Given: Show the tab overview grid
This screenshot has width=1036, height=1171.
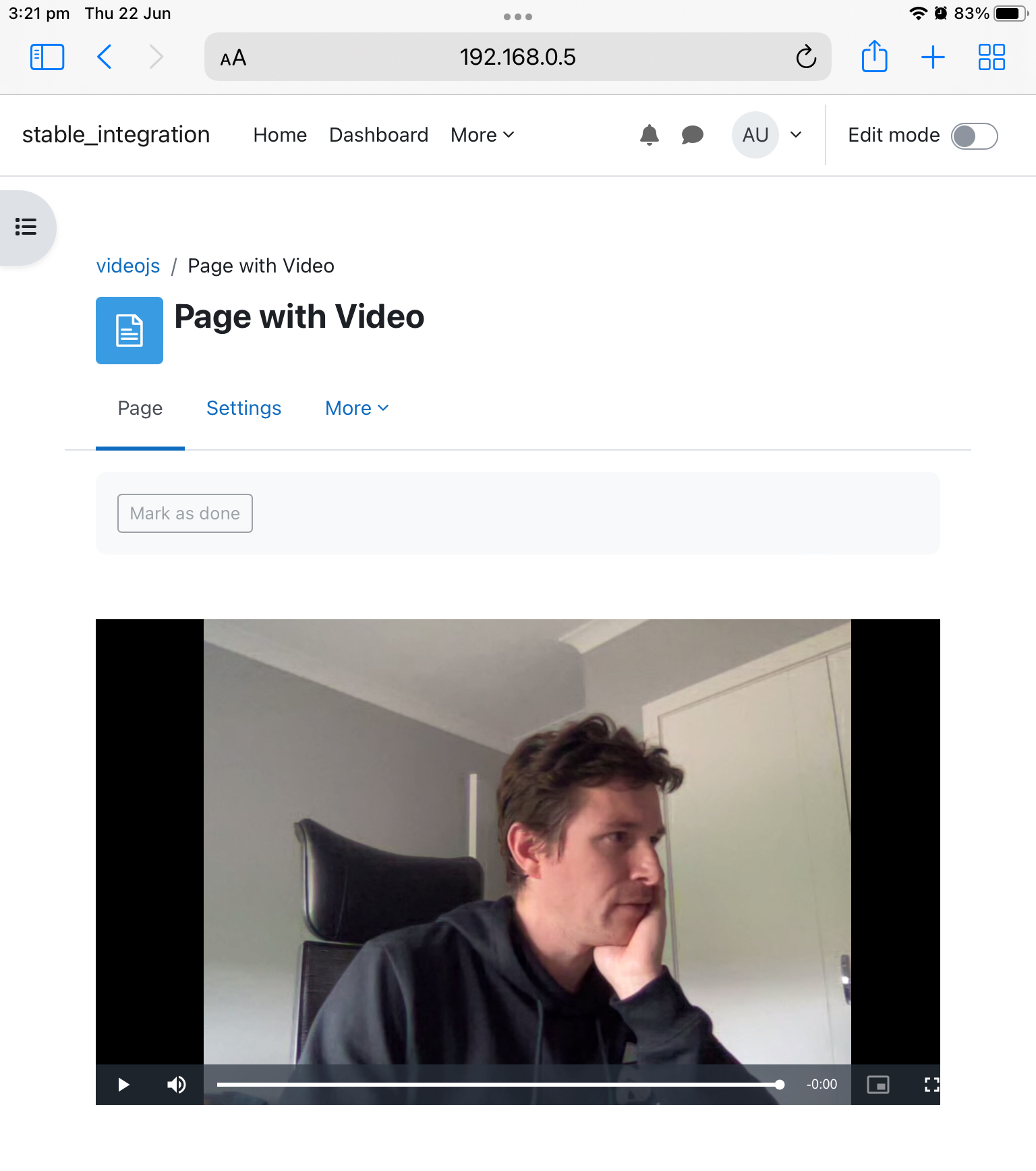Looking at the screenshot, I should [x=991, y=57].
